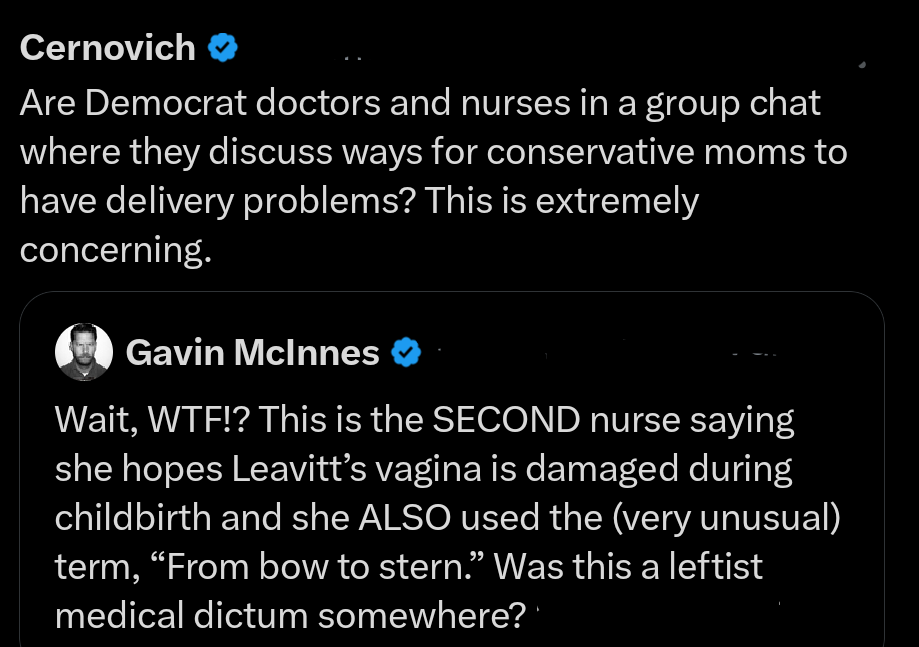Click the sentence "This is extremely"
Viewport: 919px width, 647px height.
pos(561,201)
